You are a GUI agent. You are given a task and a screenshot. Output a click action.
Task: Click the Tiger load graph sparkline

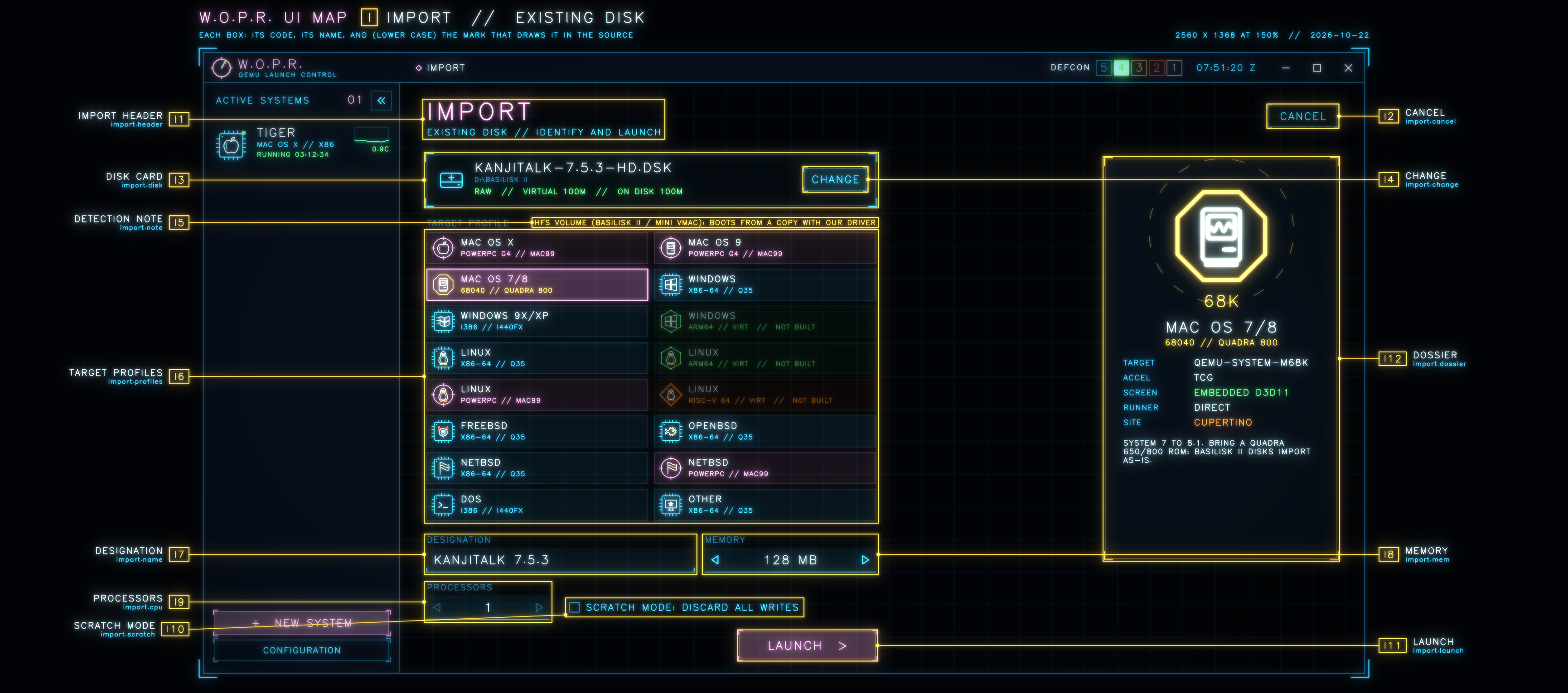pyautogui.click(x=372, y=136)
